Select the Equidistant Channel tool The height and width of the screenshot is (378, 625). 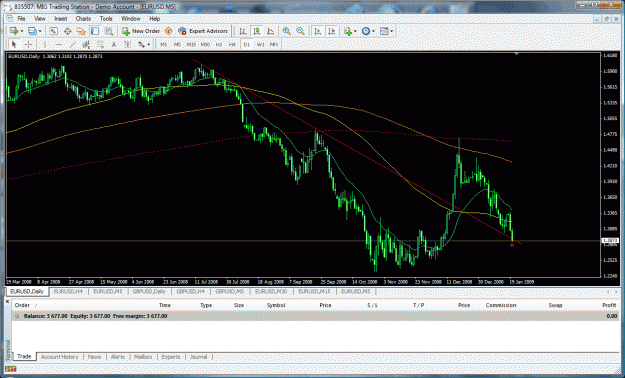click(x=86, y=44)
